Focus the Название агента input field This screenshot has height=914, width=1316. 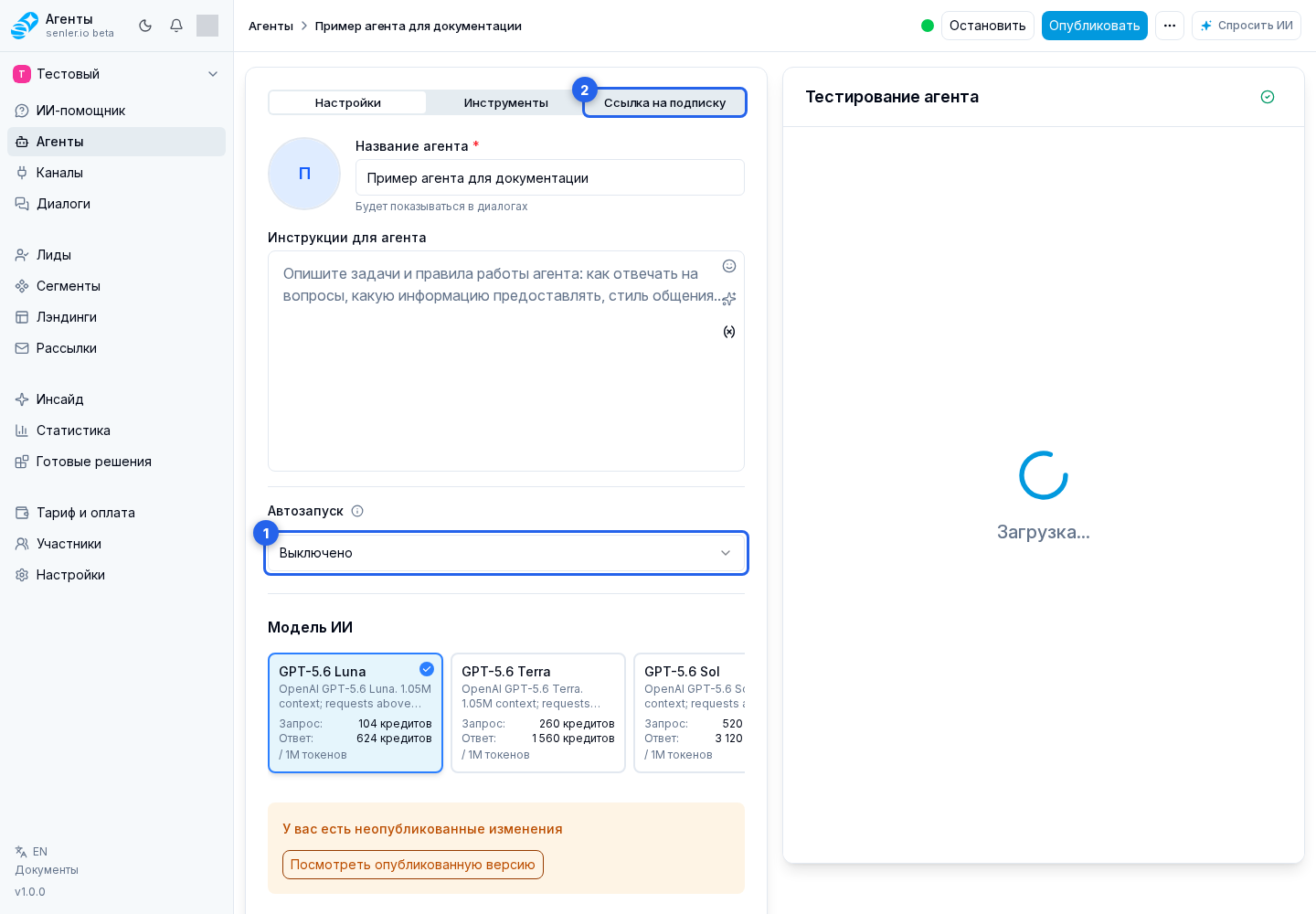coord(550,177)
